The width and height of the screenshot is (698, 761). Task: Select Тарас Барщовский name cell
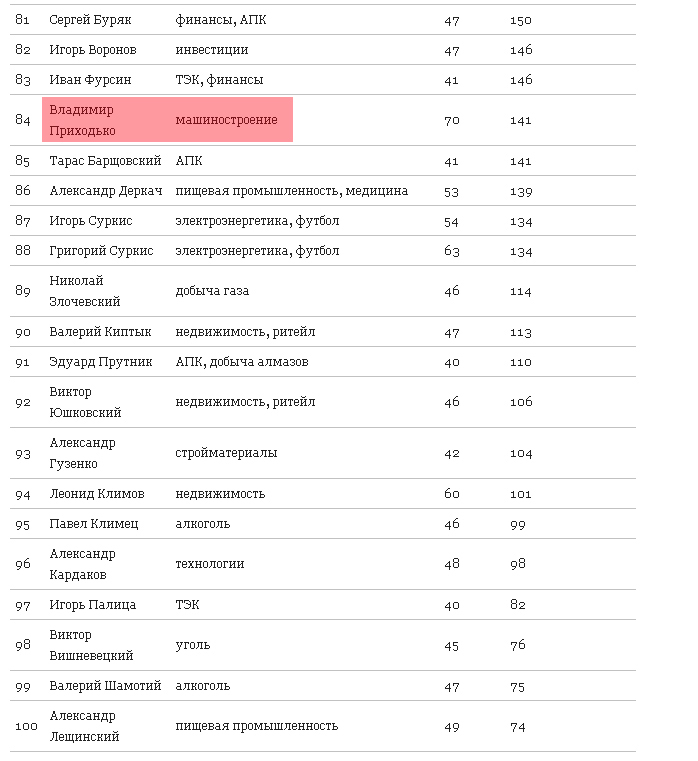click(104, 161)
